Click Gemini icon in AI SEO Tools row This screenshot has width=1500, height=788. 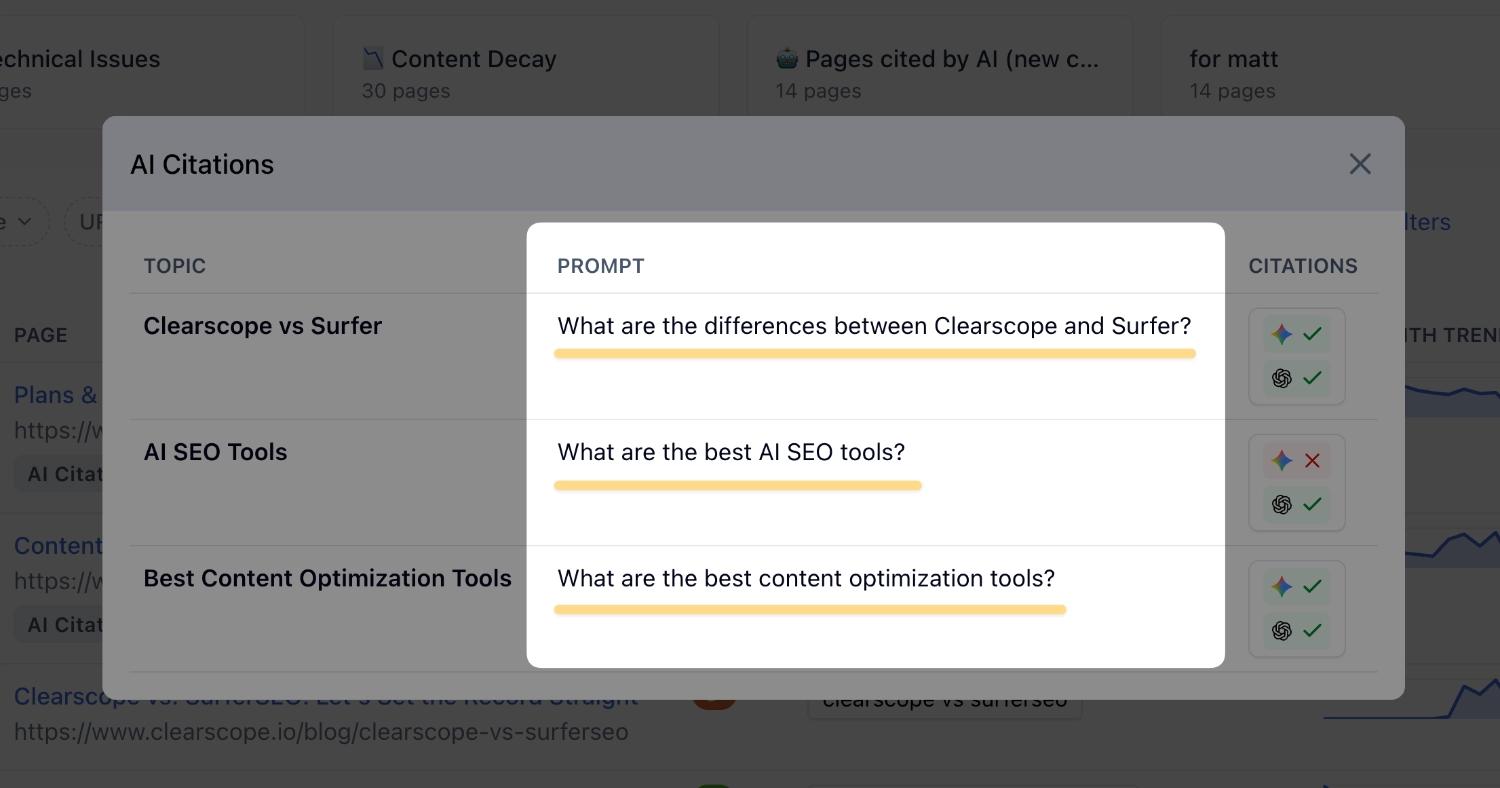tap(1281, 460)
